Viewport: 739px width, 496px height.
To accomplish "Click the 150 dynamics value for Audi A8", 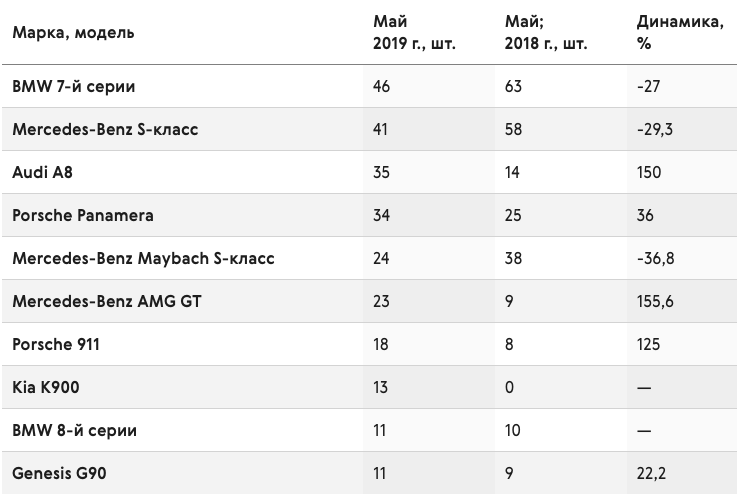I will click(649, 172).
